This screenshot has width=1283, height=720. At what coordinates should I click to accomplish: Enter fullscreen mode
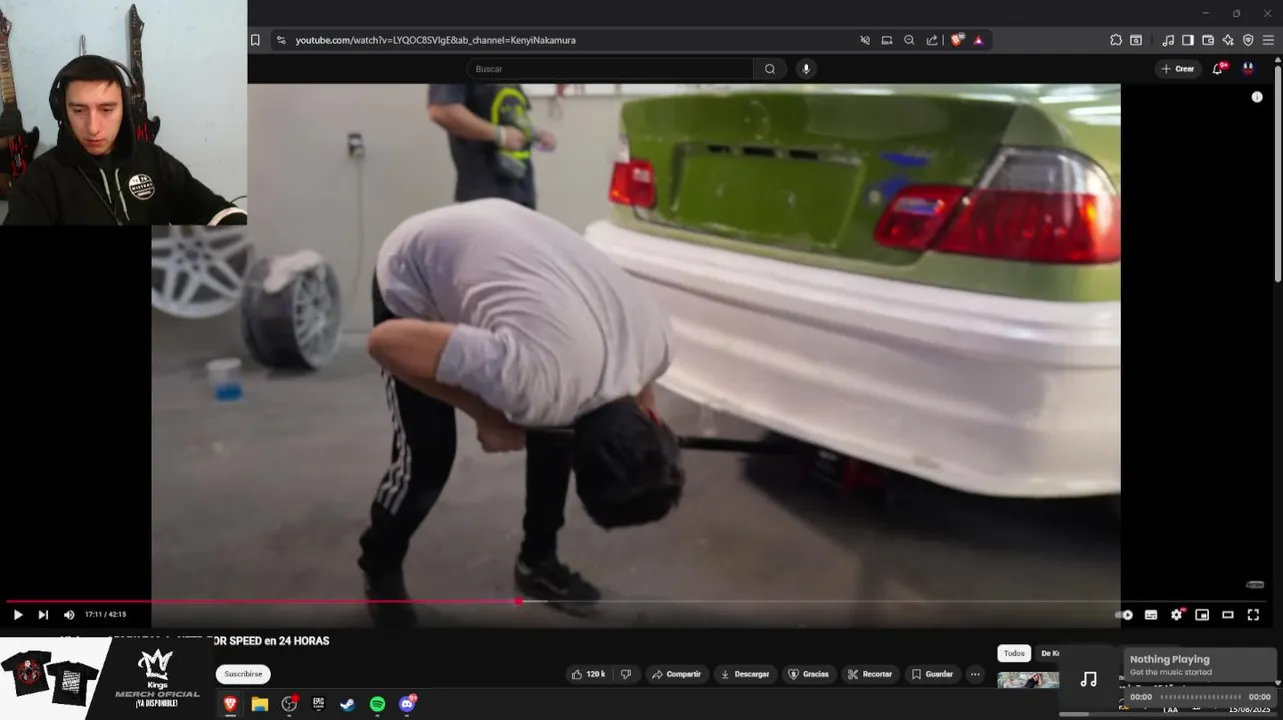(x=1253, y=615)
